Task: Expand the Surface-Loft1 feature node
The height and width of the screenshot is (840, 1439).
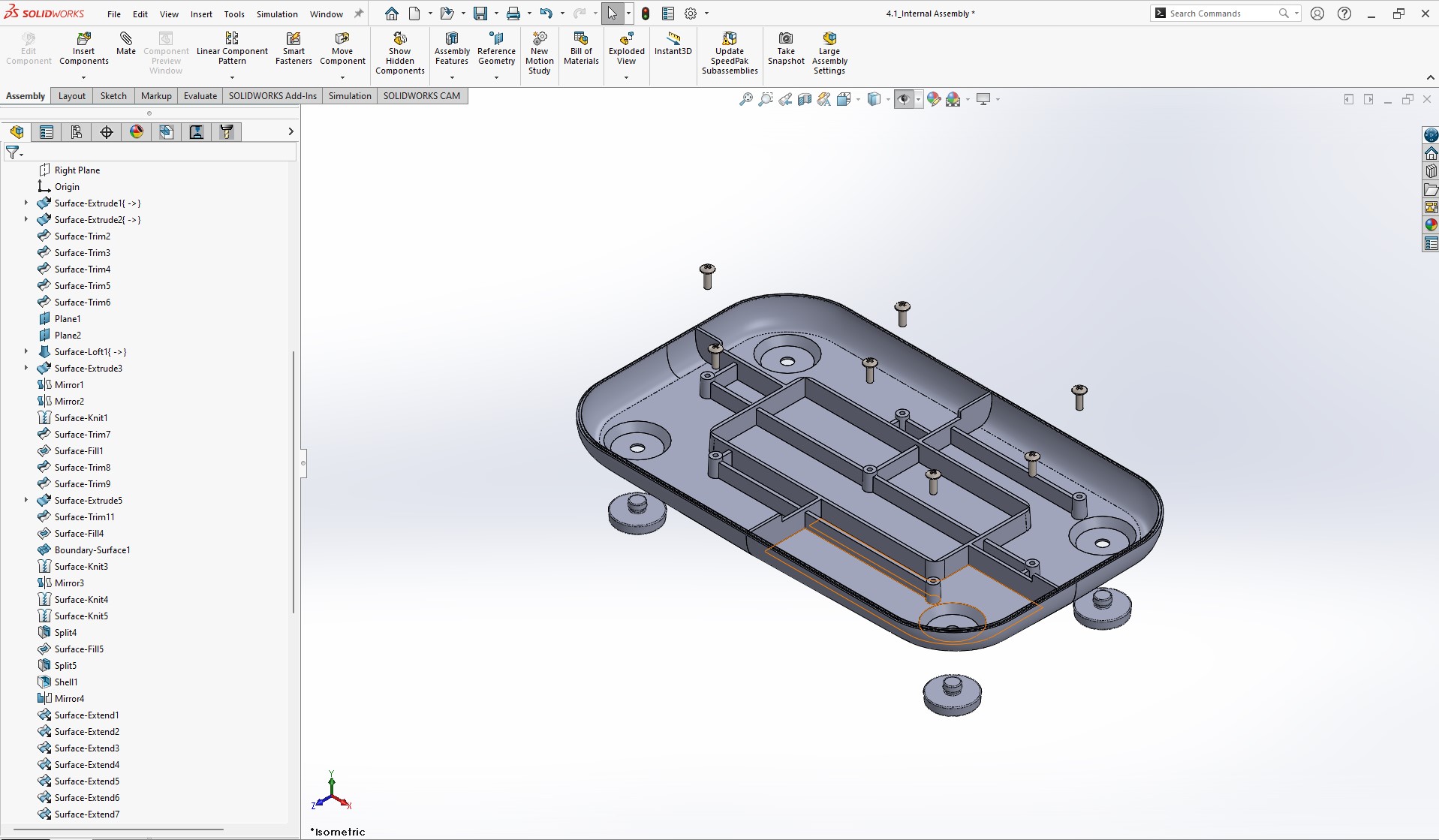Action: (x=26, y=351)
